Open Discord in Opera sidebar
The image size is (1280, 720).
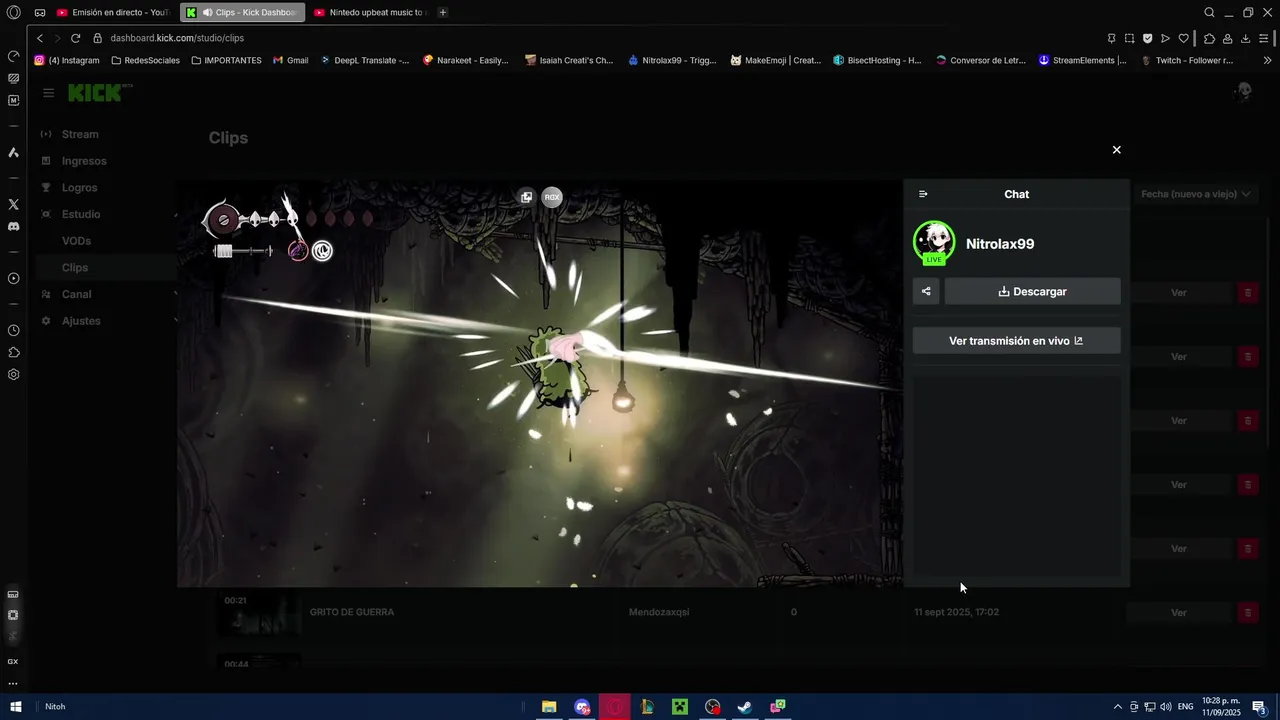[13, 227]
